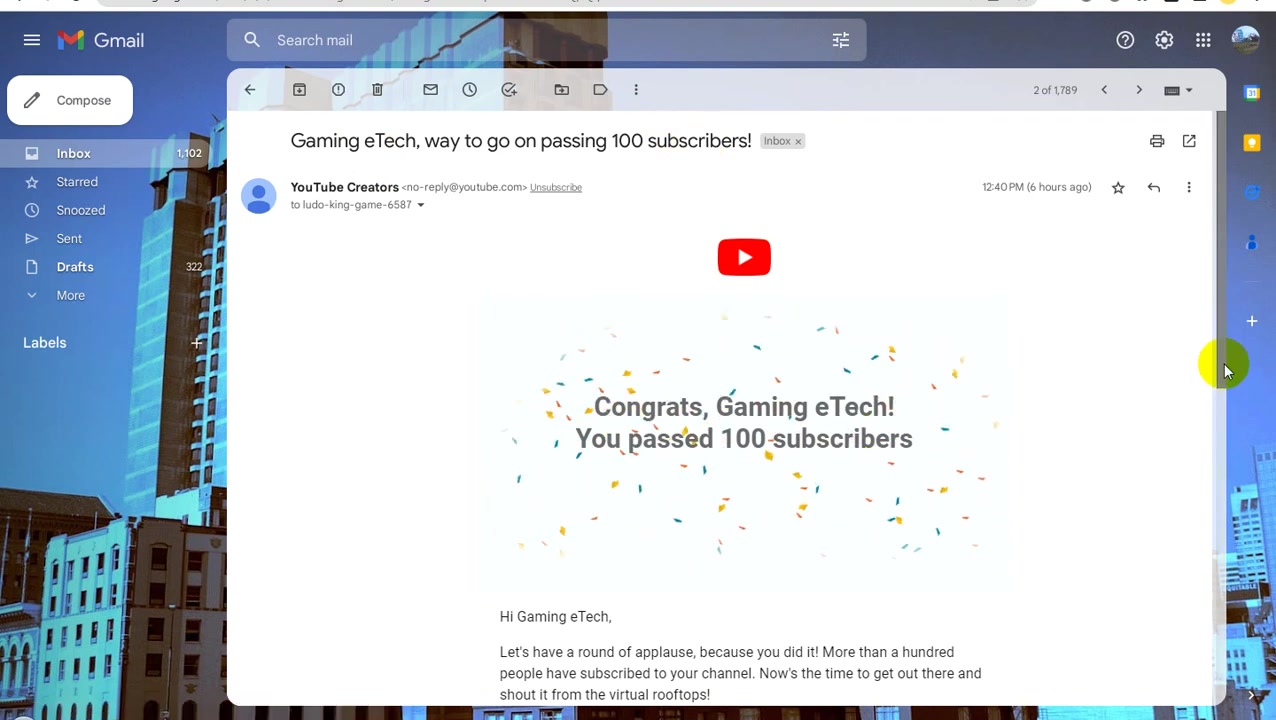Report spam with the exclamation icon
Screen dimensions: 1276x720
coord(338,90)
